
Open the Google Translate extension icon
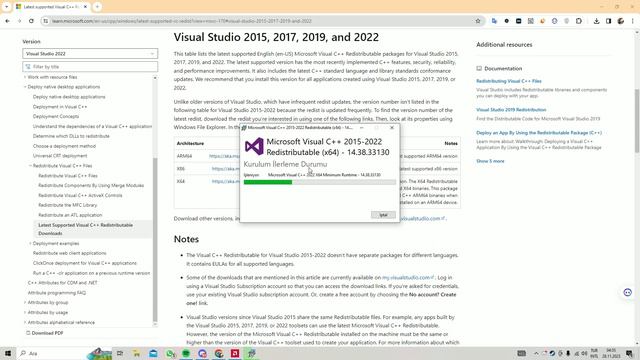pos(494,21)
